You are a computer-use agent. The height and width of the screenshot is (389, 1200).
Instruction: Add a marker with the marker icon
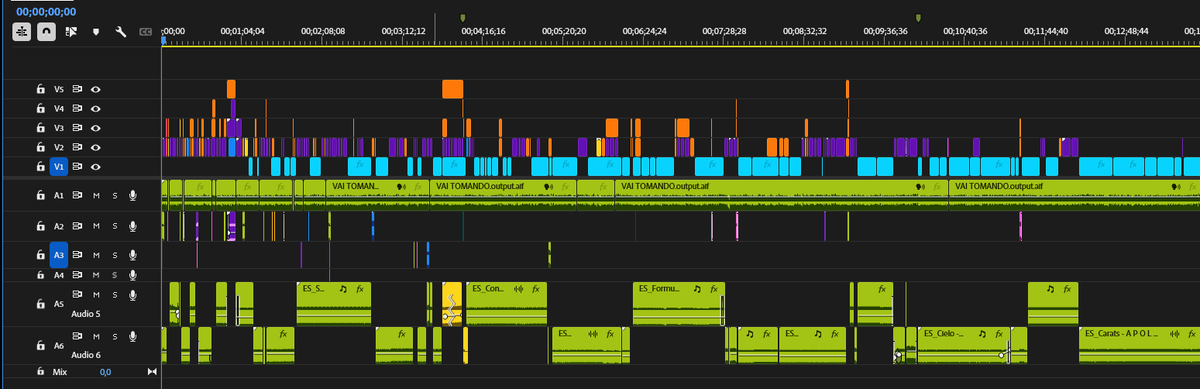point(96,32)
